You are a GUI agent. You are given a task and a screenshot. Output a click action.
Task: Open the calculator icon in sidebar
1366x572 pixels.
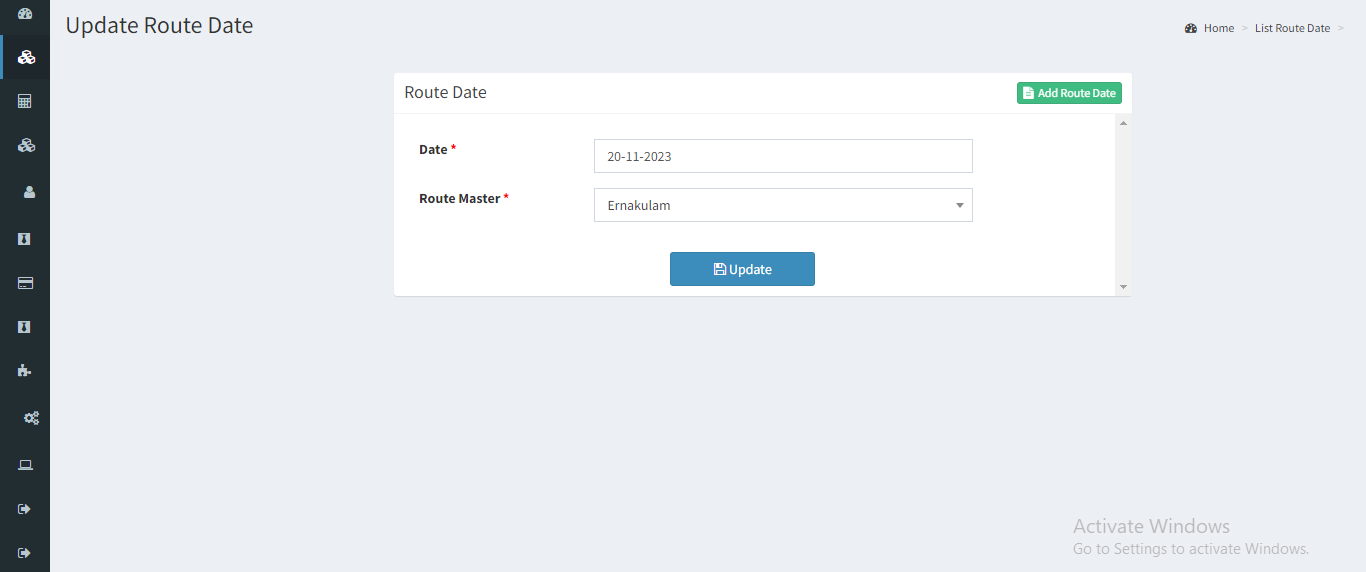point(26,101)
